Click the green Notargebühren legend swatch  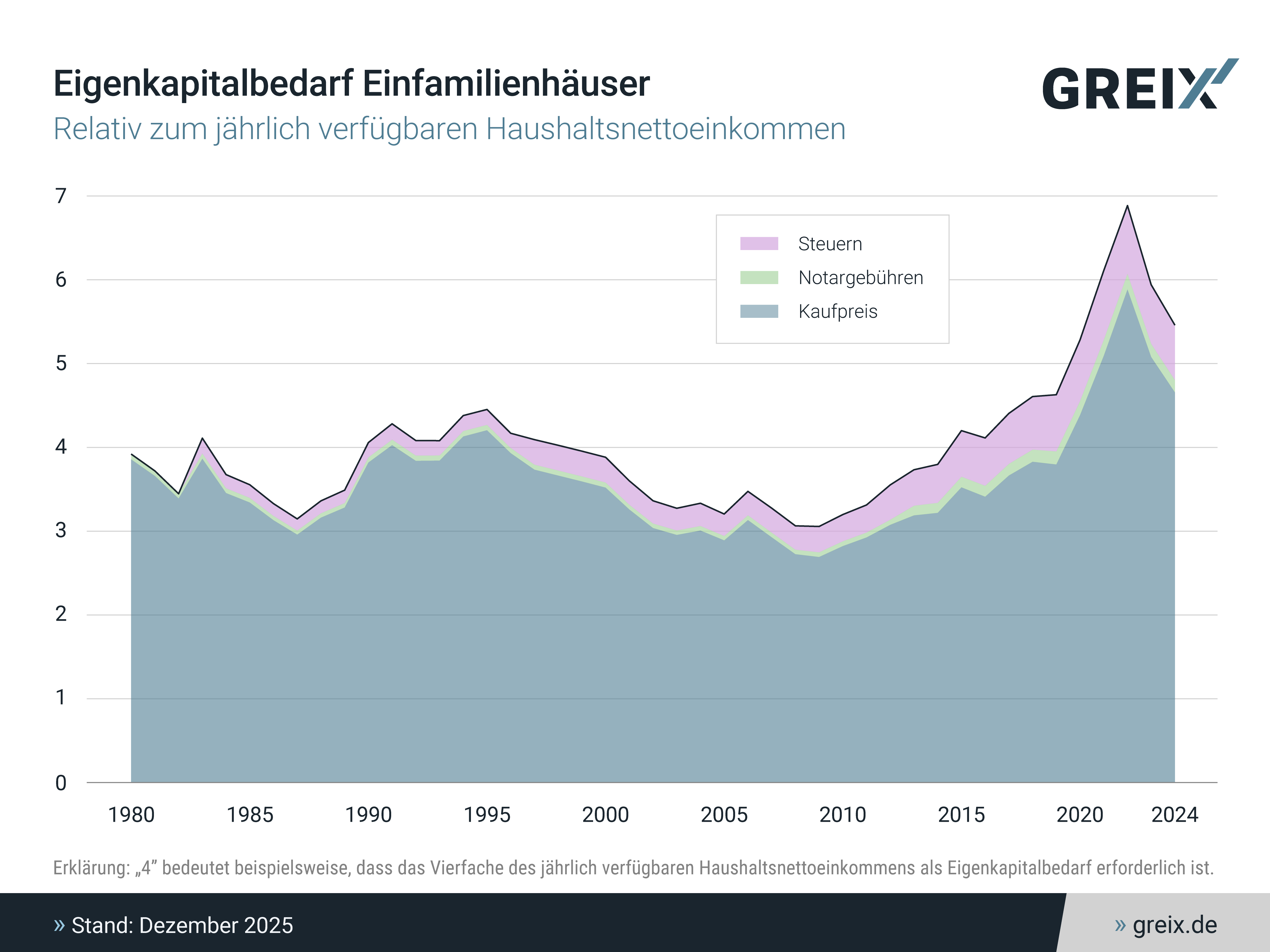pyautogui.click(x=758, y=278)
